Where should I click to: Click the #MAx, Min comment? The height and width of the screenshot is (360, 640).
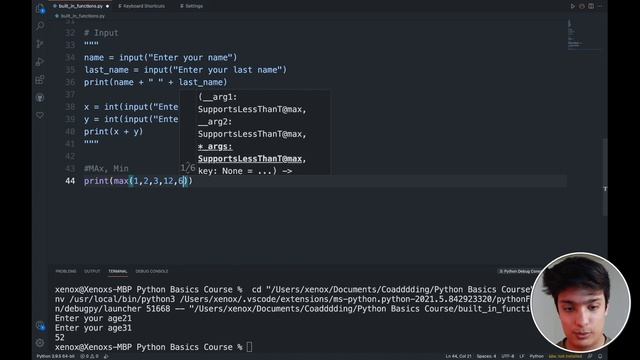pos(106,169)
